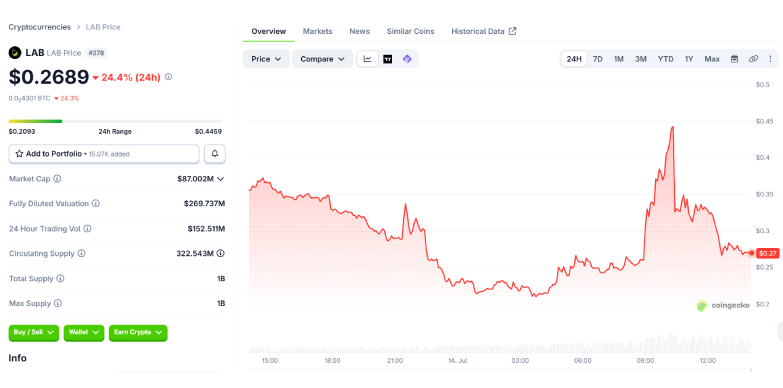This screenshot has width=783, height=388.
Task: Open the Earn Crypto dropdown
Action: pyautogui.click(x=138, y=333)
